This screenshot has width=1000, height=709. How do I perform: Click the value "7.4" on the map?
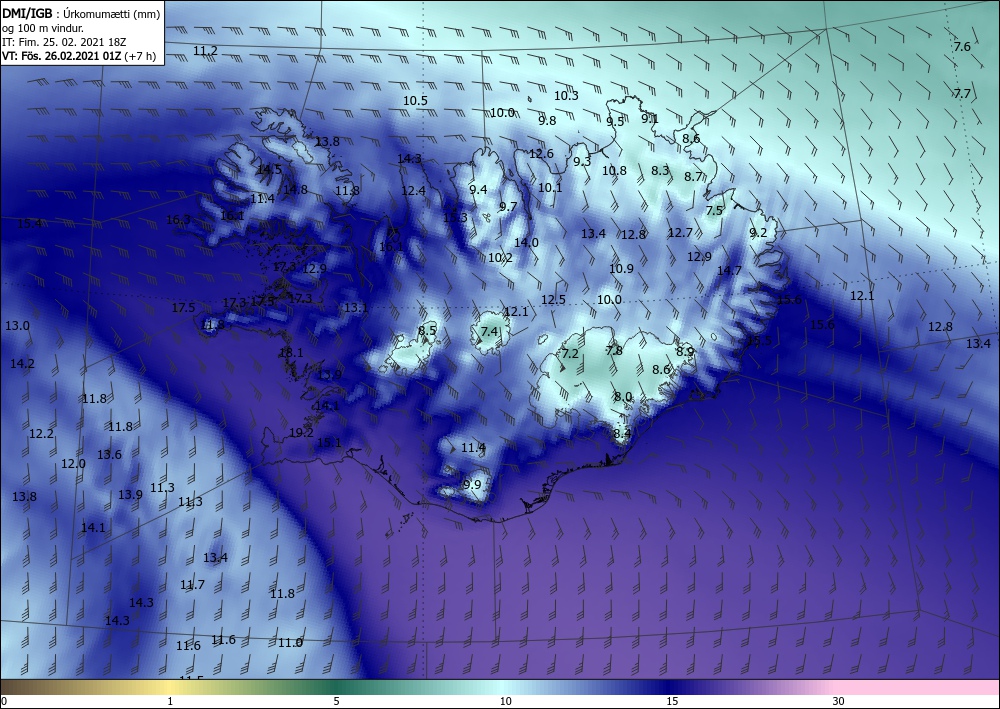[490, 332]
